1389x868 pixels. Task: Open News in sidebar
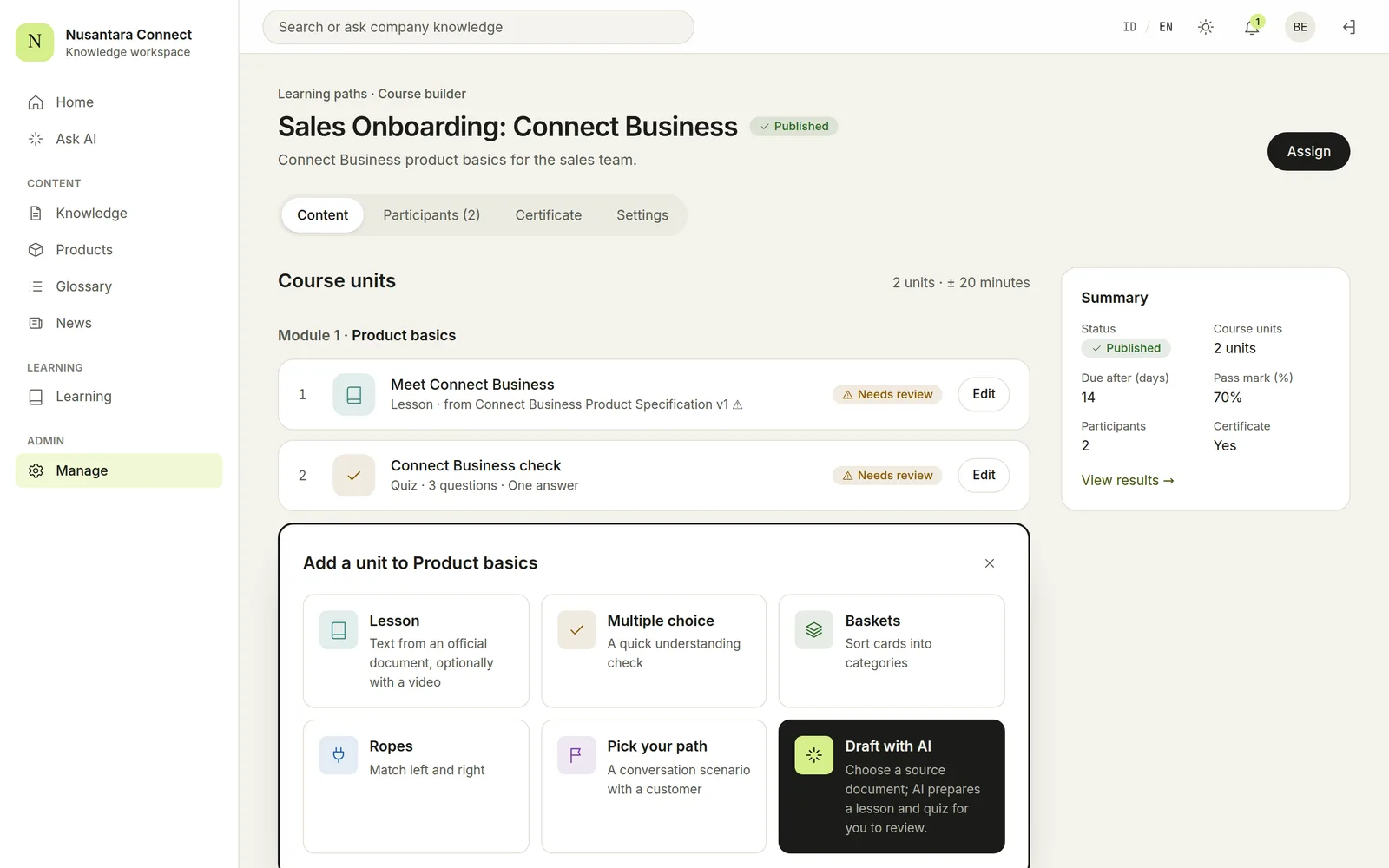pos(119,323)
